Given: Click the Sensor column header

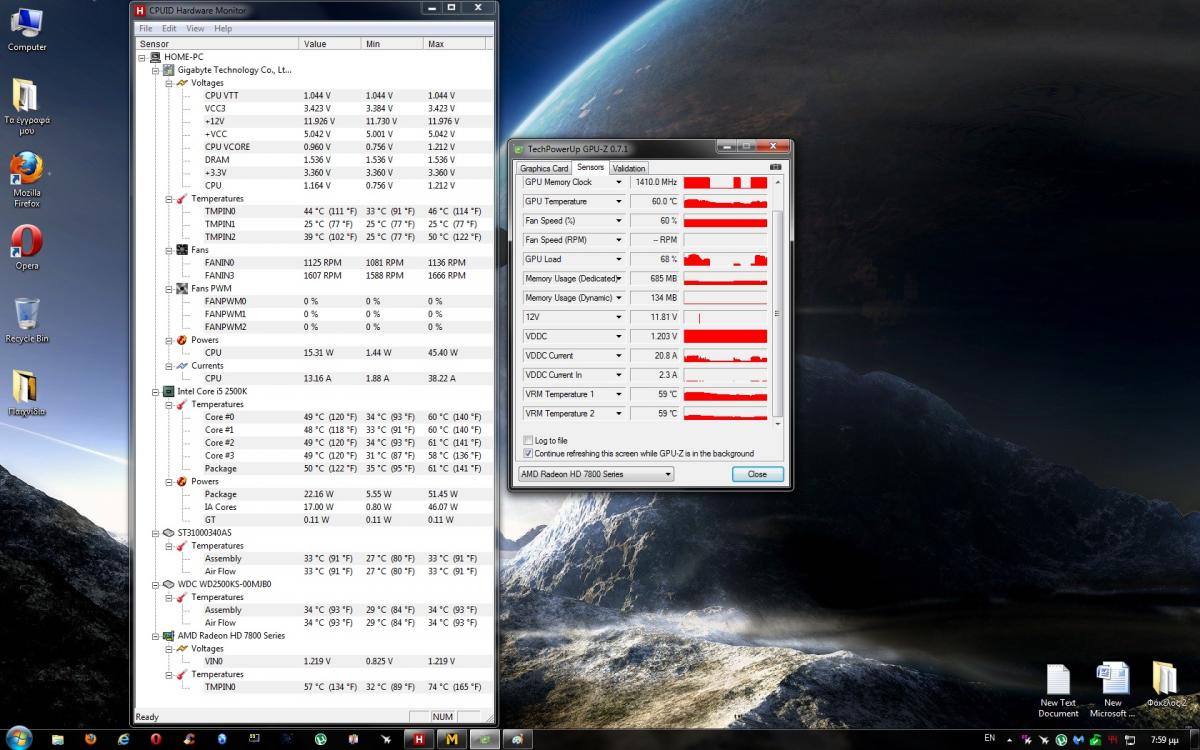Looking at the screenshot, I should pos(217,44).
